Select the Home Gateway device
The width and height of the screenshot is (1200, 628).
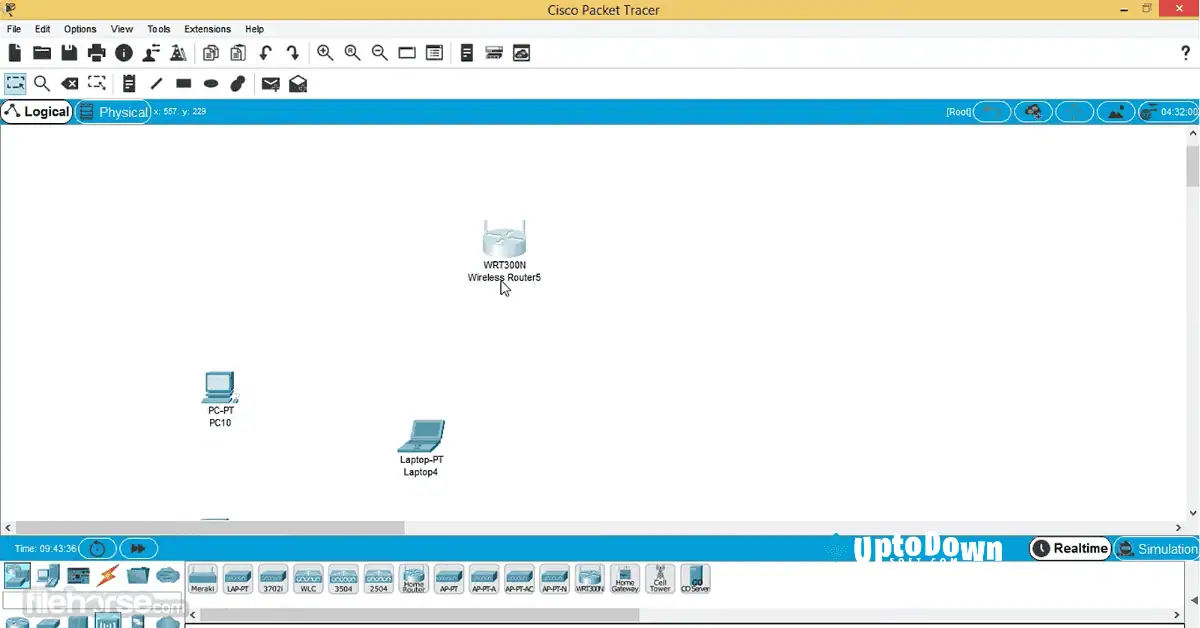click(x=624, y=580)
